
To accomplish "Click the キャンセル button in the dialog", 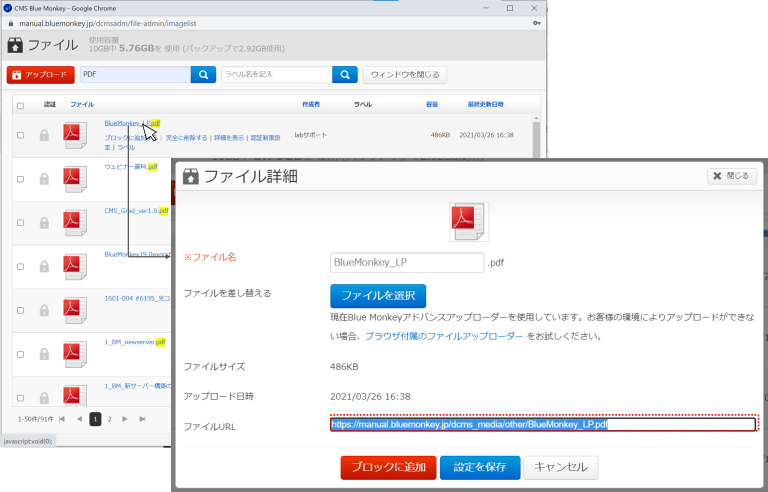I will [x=561, y=467].
